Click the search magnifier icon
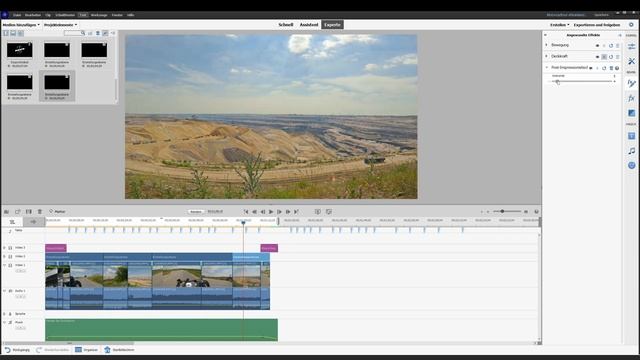 click(83, 33)
